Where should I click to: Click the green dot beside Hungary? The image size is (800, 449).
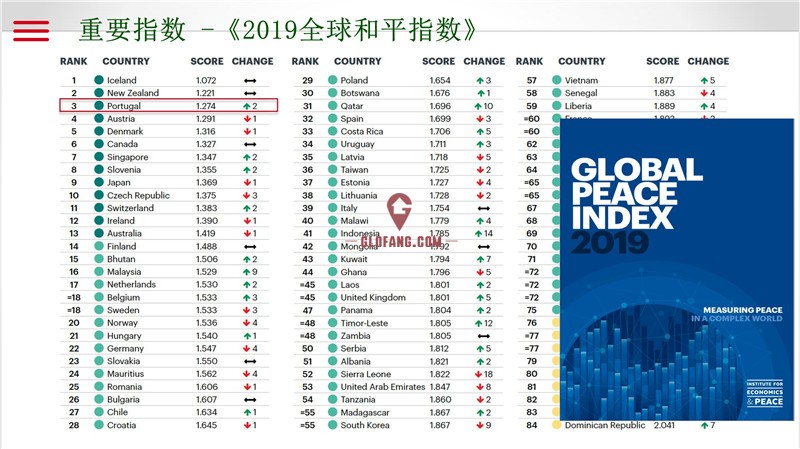tap(99, 336)
